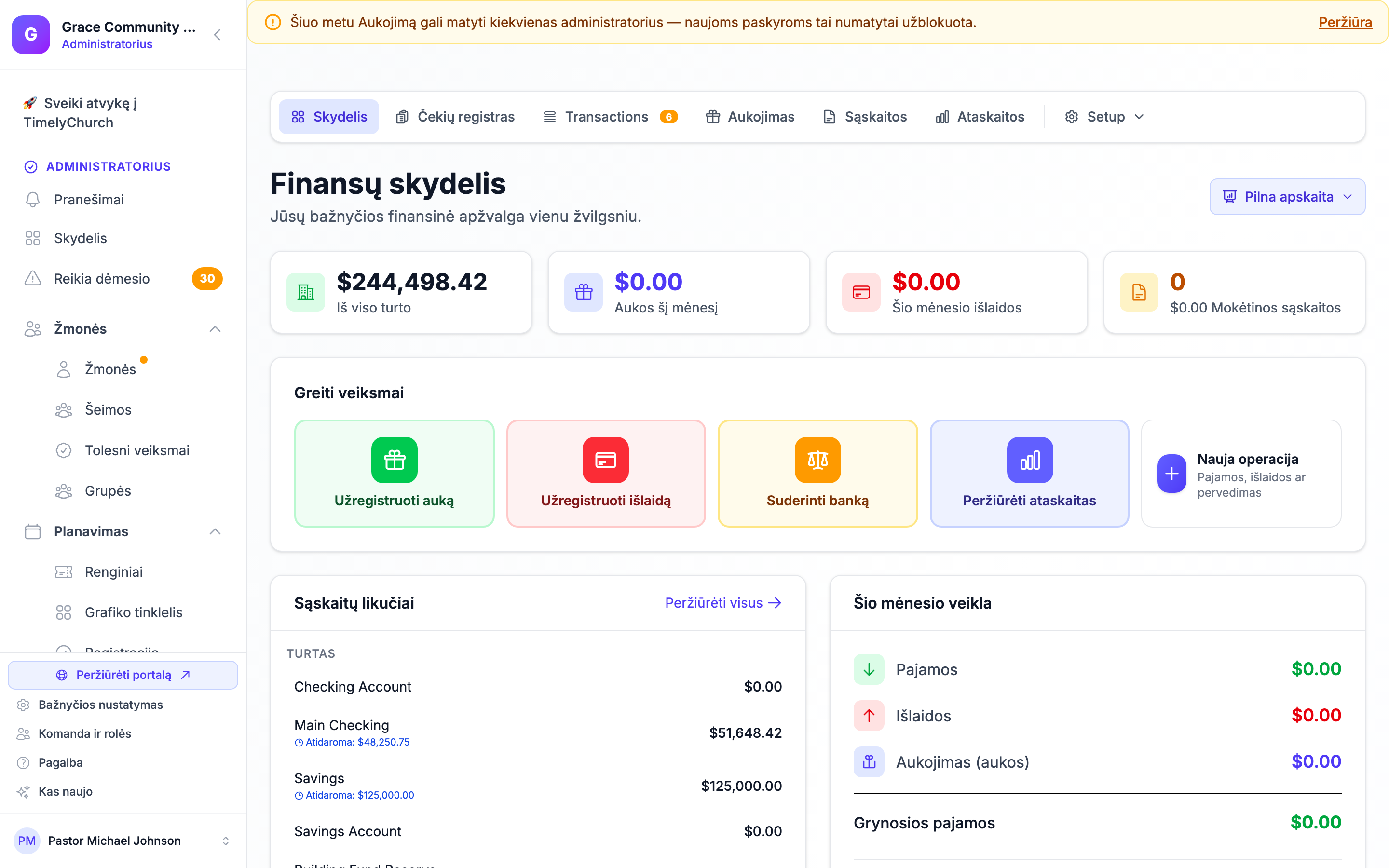The height and width of the screenshot is (868, 1389).
Task: Click the purple plus icon for Nauja operacija
Action: [x=1172, y=474]
